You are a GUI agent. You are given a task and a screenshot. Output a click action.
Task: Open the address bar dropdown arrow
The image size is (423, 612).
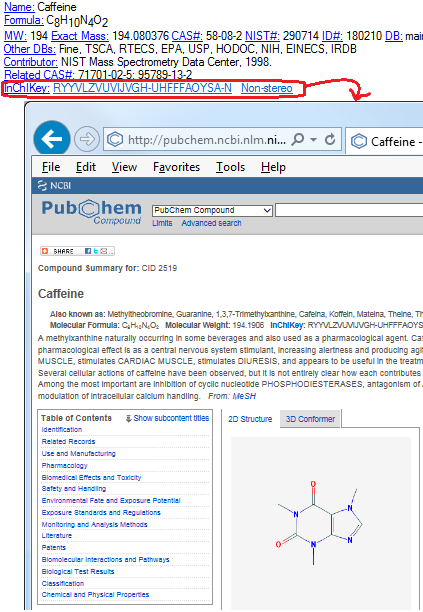coord(313,139)
